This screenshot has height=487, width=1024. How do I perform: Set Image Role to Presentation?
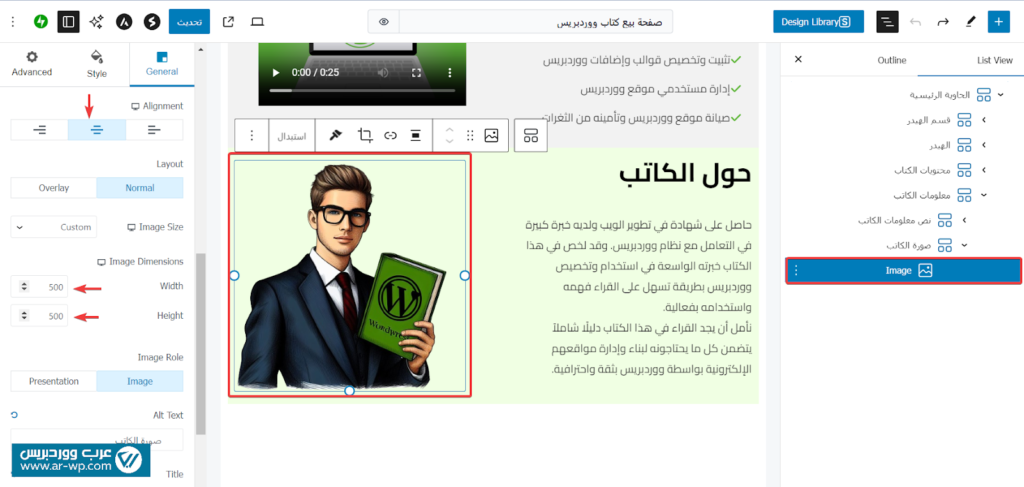[x=54, y=381]
